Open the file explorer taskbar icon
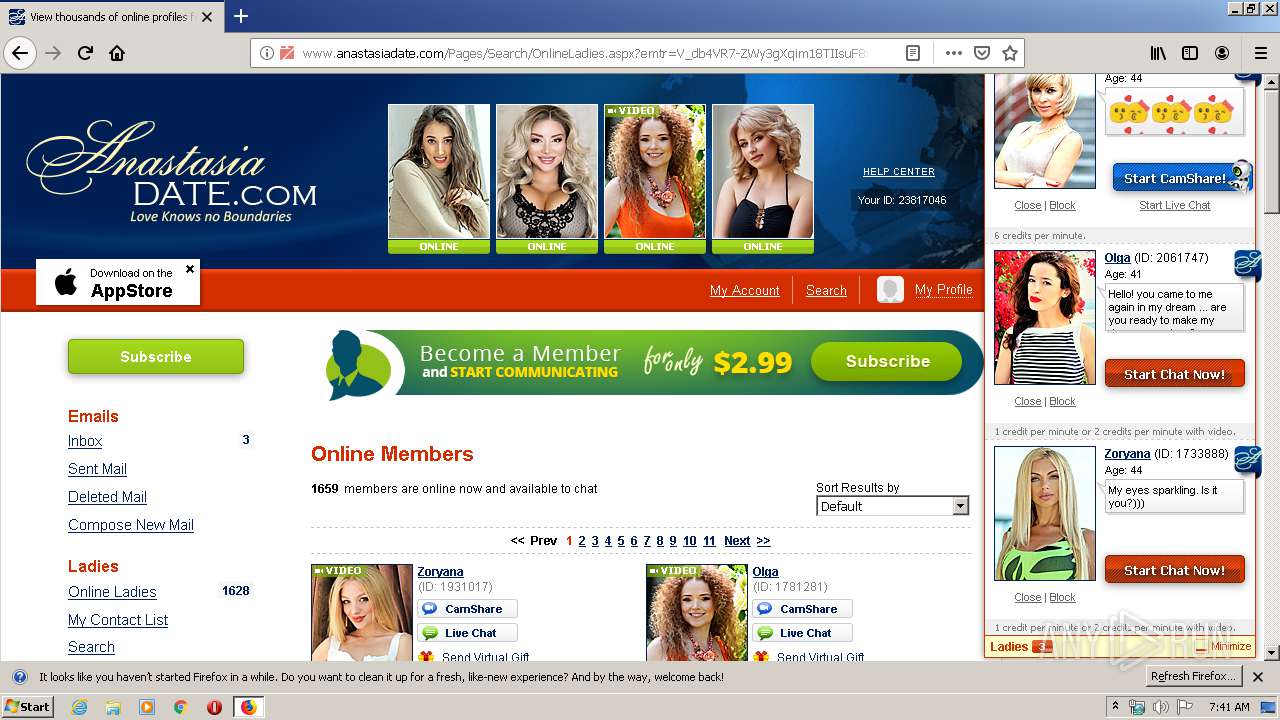 [x=113, y=707]
